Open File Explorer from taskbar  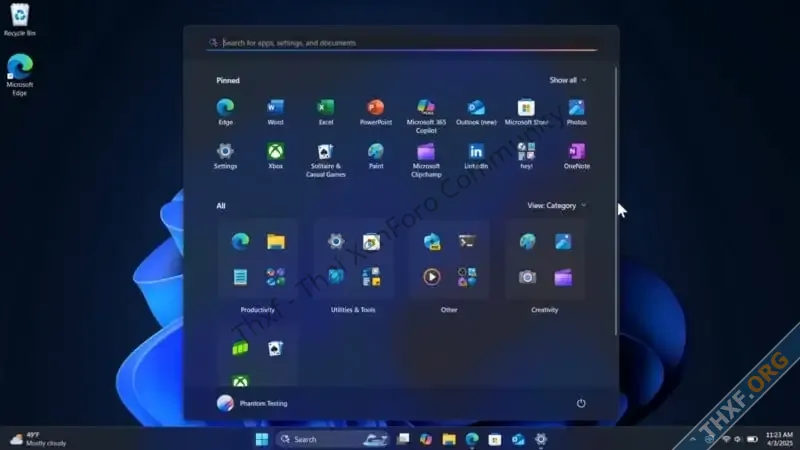(x=449, y=439)
